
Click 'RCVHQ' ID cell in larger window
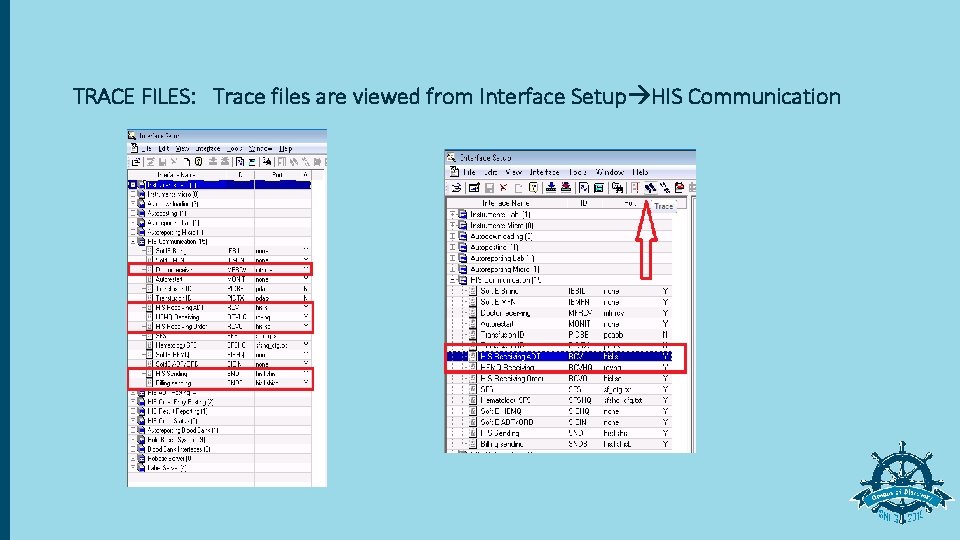tap(580, 367)
